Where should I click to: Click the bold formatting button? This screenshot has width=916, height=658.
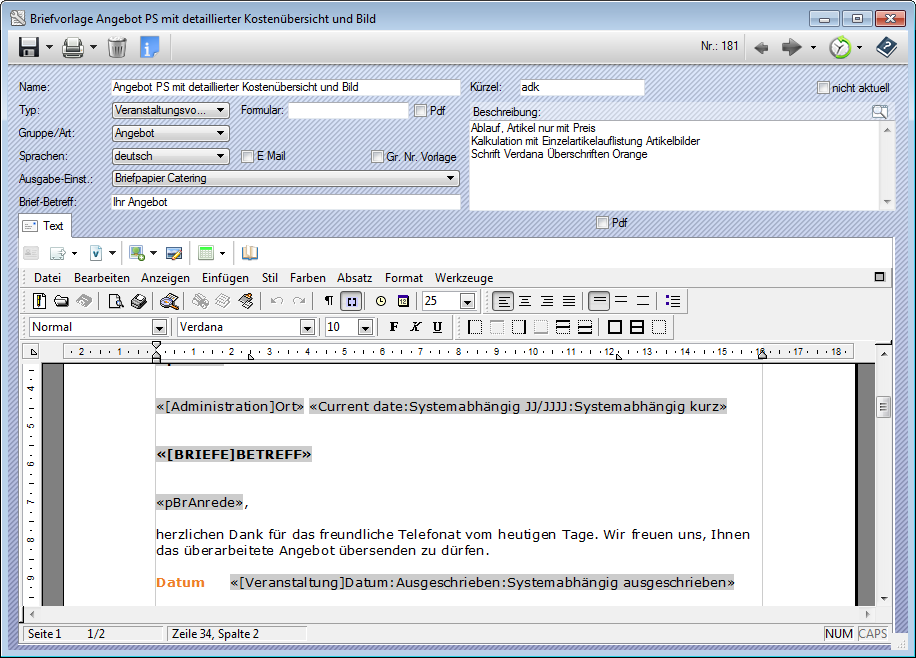coord(394,327)
